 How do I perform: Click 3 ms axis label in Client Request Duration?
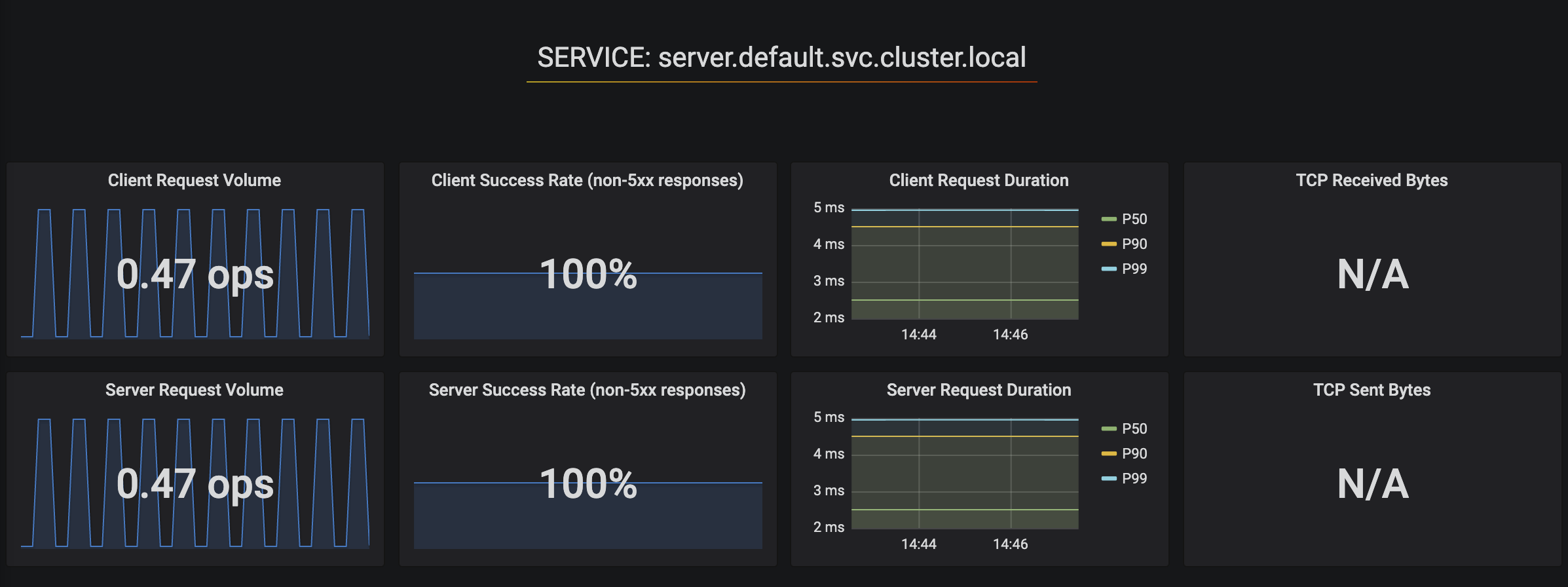coord(829,281)
